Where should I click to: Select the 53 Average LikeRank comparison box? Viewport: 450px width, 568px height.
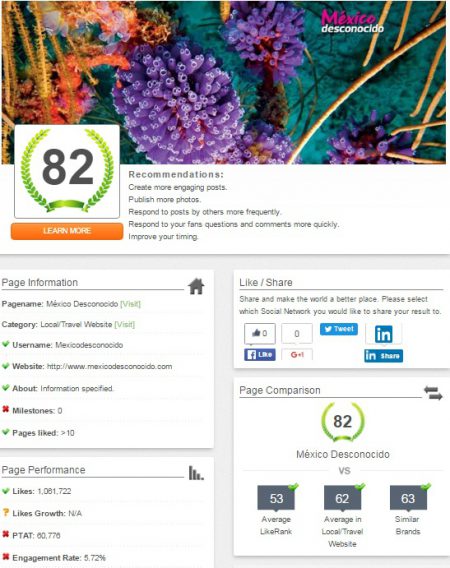coord(276,498)
